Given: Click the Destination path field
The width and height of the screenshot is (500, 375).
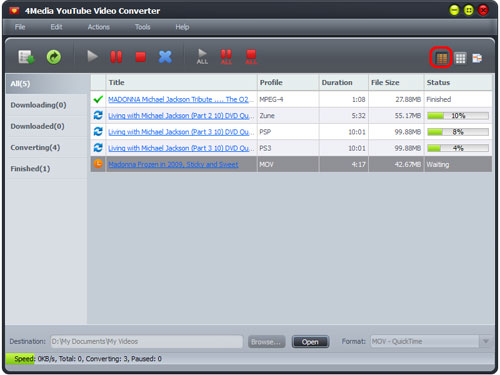Looking at the screenshot, I should click(147, 341).
